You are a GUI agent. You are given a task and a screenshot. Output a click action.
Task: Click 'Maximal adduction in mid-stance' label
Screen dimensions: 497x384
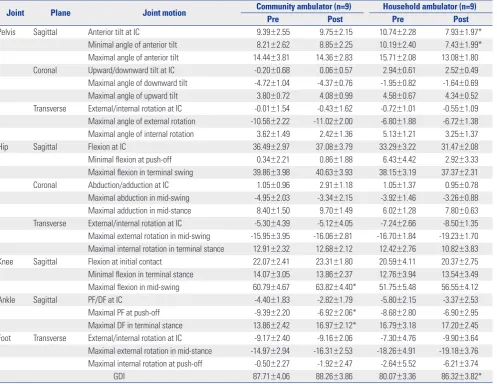tap(139, 211)
